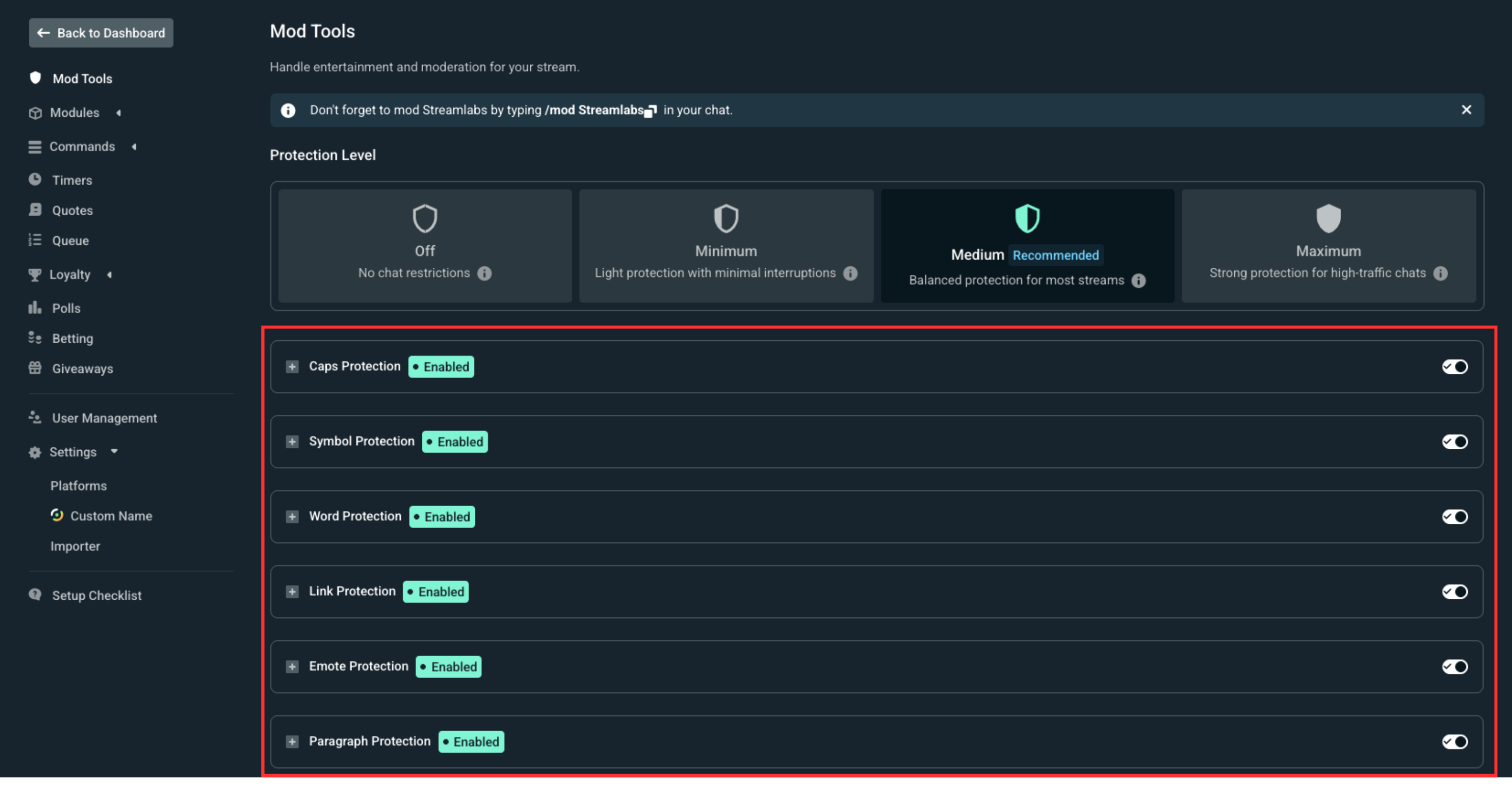Click info icon beside Light protection description
Image resolution: width=1512 pixels, height=792 pixels.
[850, 274]
